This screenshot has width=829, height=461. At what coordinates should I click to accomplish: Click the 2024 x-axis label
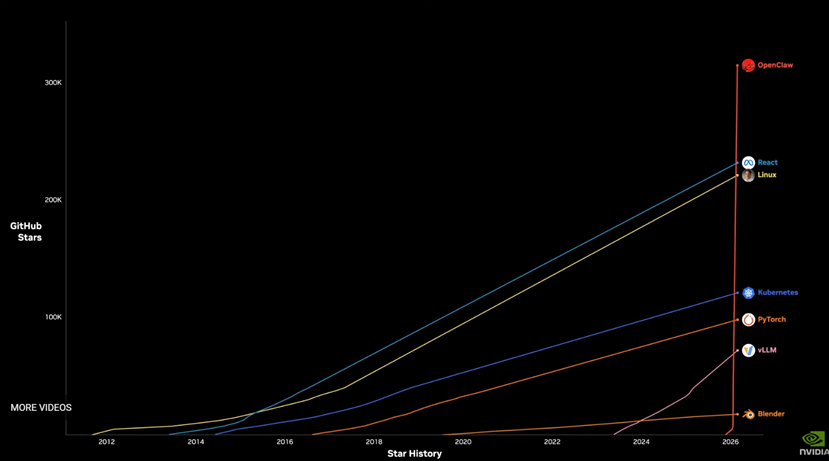tap(641, 442)
